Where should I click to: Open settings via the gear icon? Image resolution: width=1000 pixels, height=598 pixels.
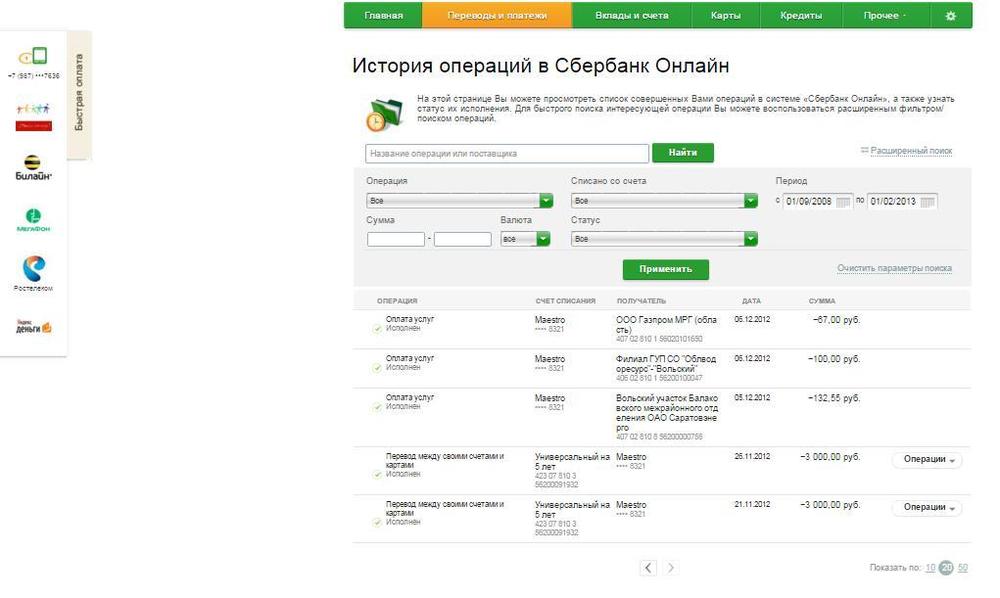(950, 16)
